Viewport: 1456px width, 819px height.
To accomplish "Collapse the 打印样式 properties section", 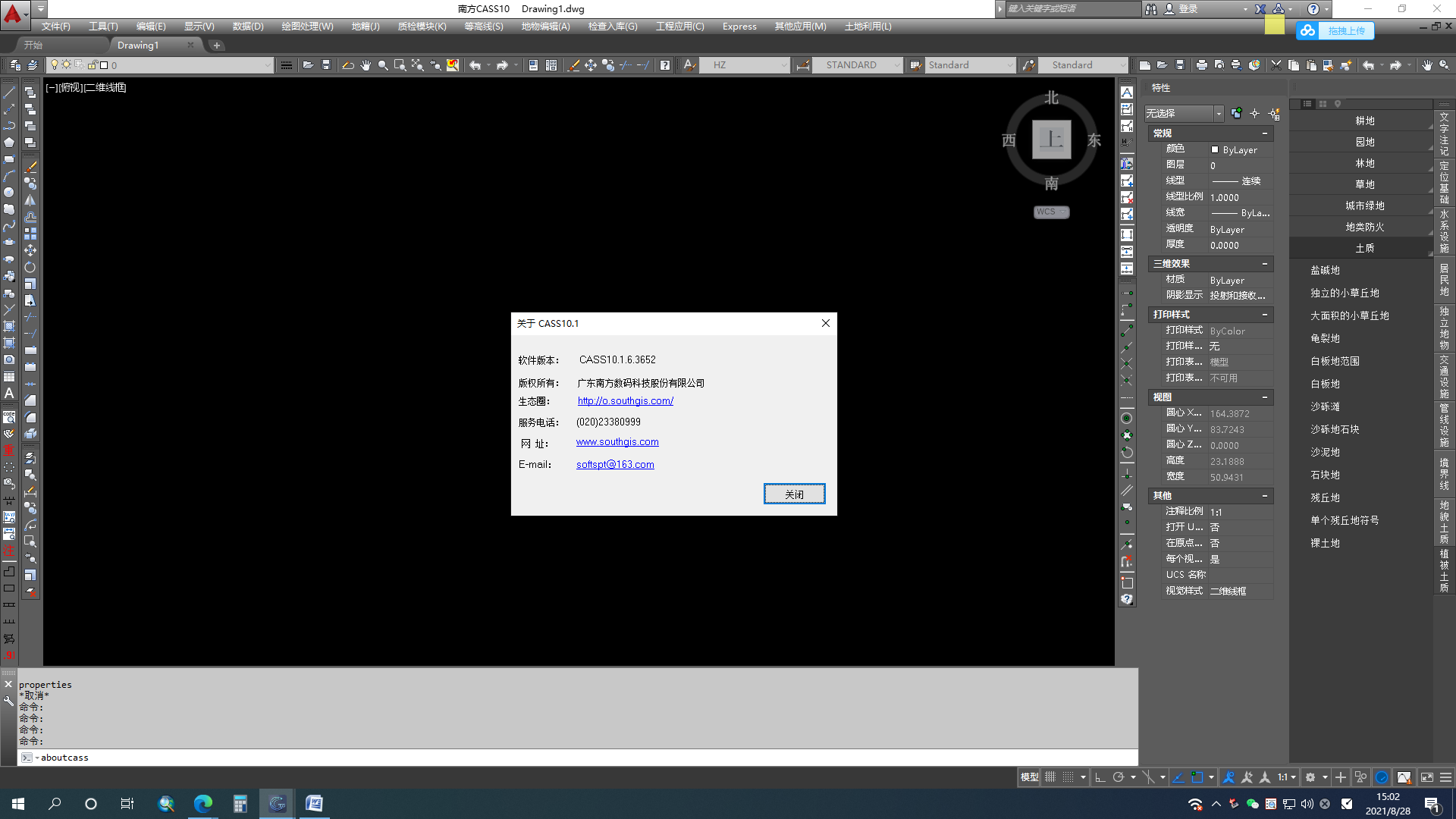I will [1265, 315].
